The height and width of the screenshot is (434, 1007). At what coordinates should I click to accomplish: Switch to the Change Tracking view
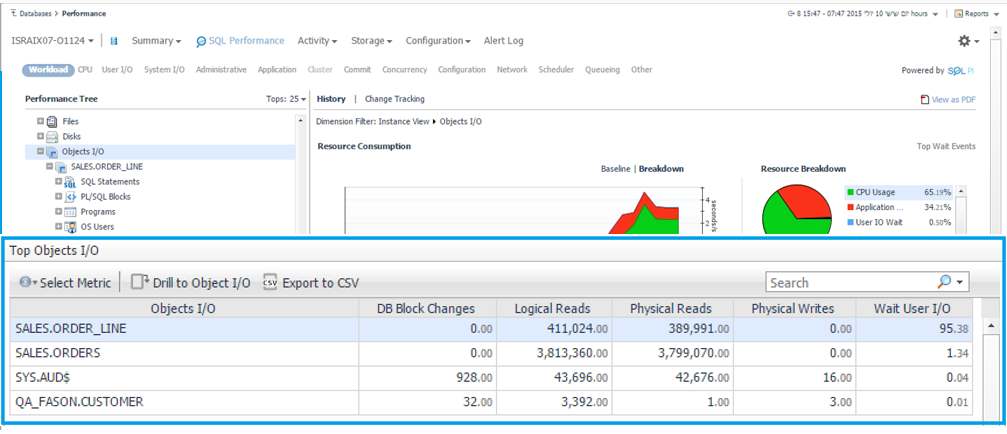(x=394, y=99)
